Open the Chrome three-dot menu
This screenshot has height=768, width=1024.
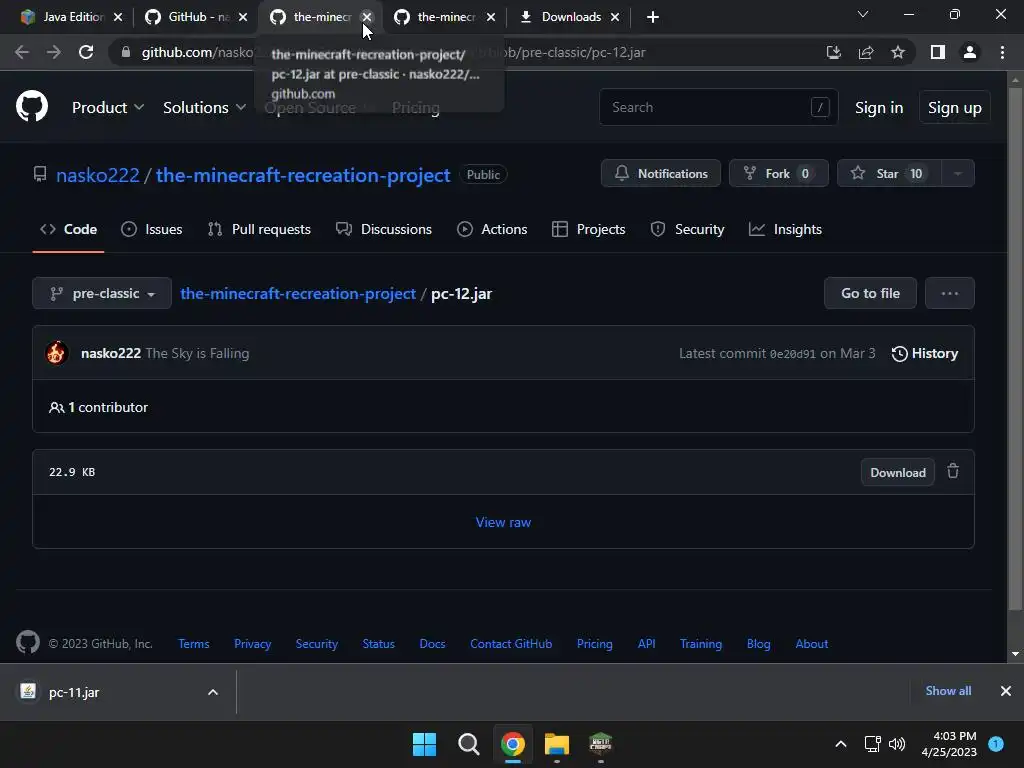point(1002,52)
